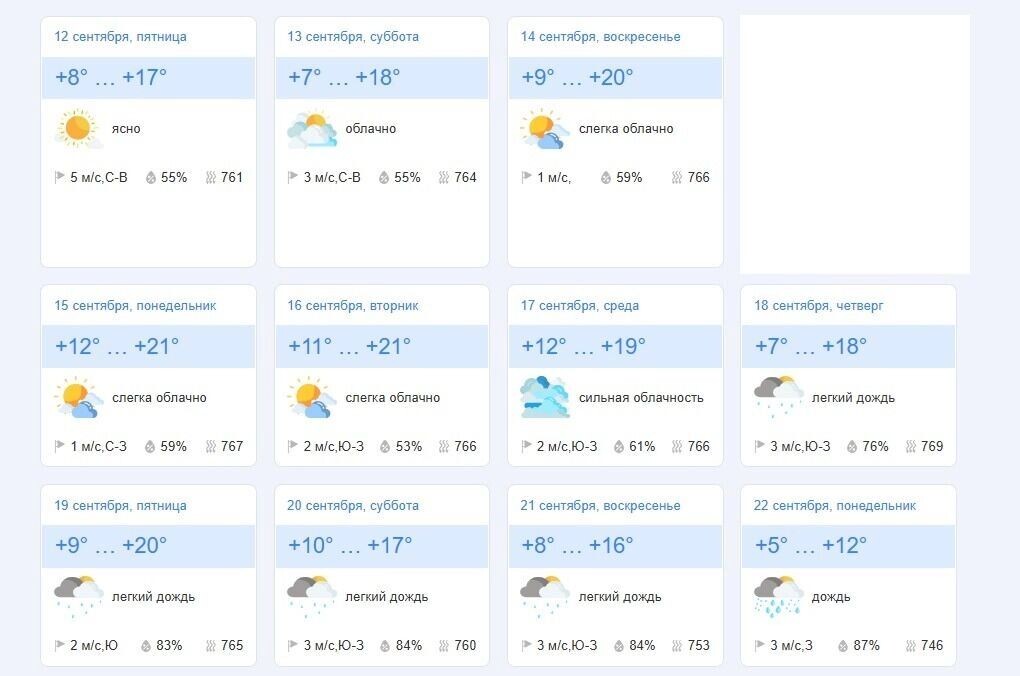Open the '18 сентября, четверг' forecast card
Viewport: 1020px width, 676px height.
(848, 375)
